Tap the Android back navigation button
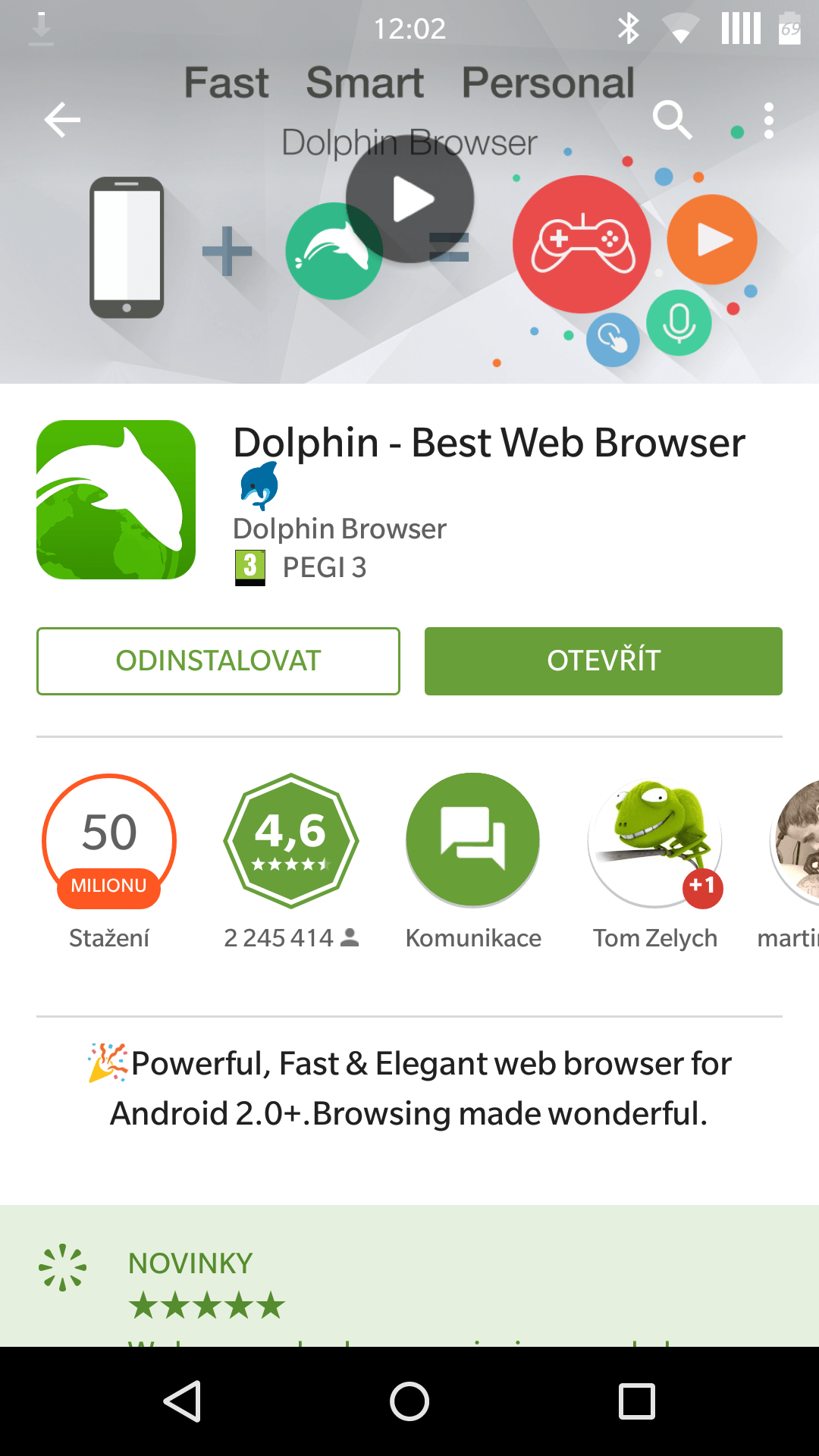 coord(182,1401)
